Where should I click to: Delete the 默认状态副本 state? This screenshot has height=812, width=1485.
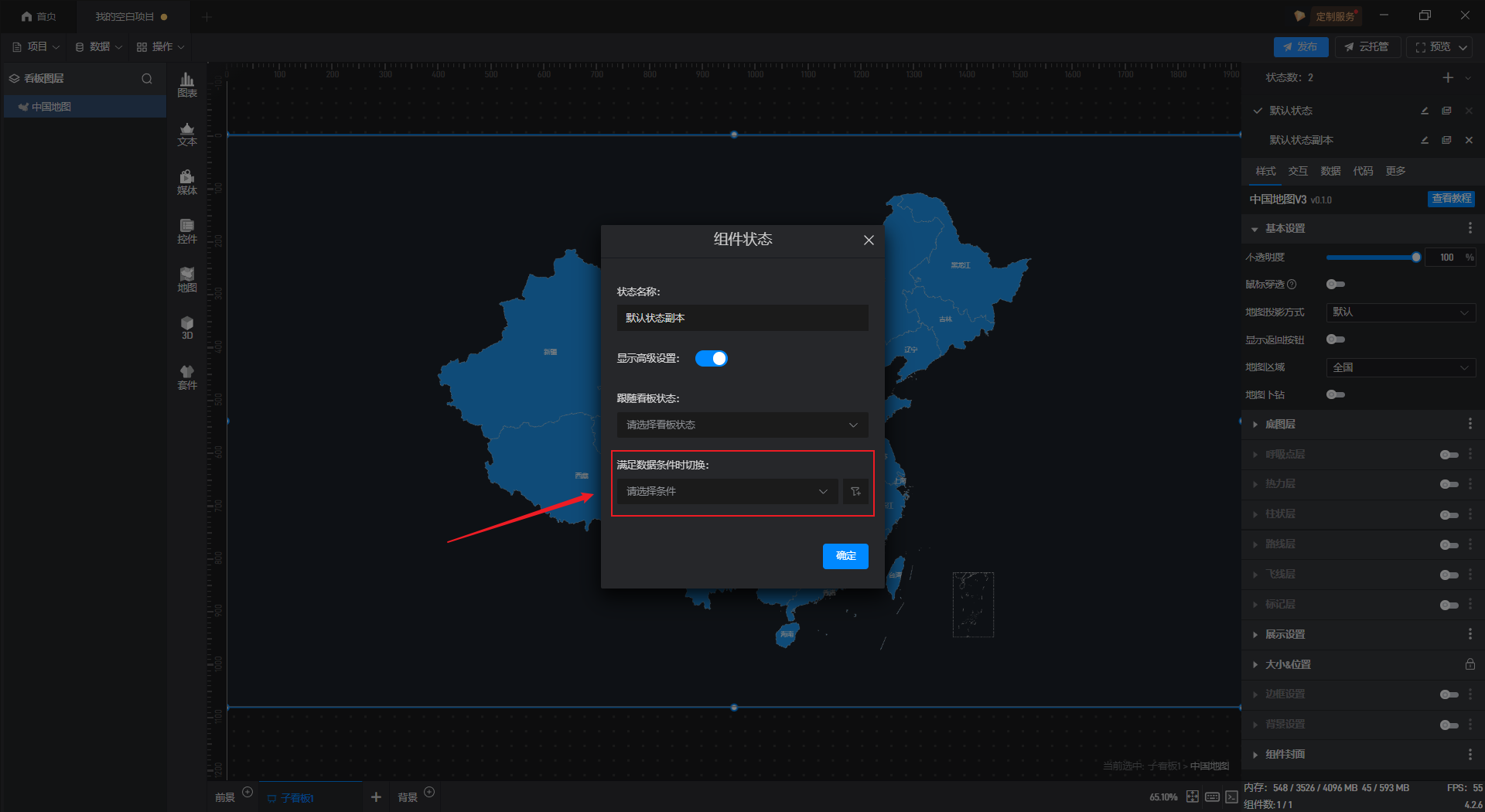click(1469, 140)
